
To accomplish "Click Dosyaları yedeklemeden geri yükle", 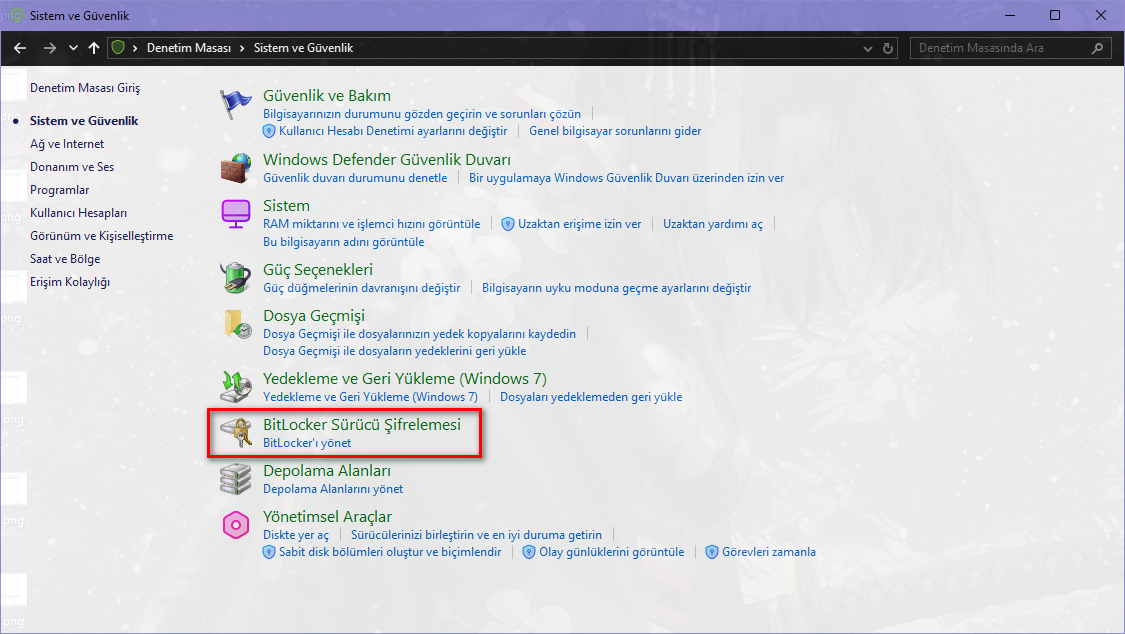I will click(590, 397).
